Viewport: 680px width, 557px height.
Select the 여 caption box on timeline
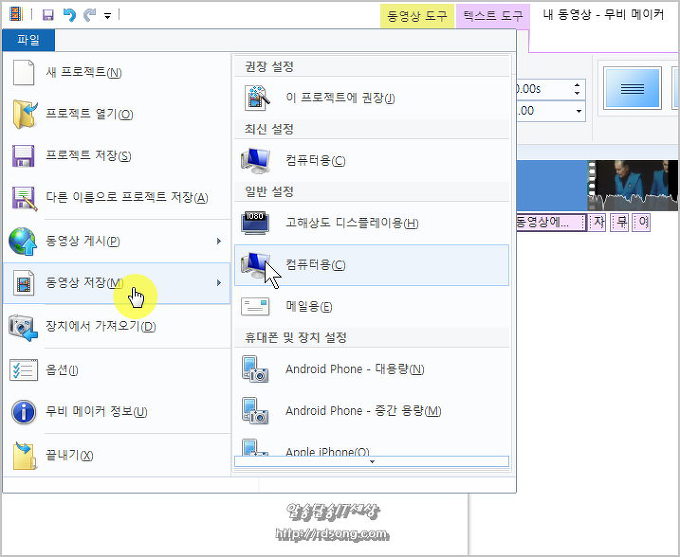point(641,223)
